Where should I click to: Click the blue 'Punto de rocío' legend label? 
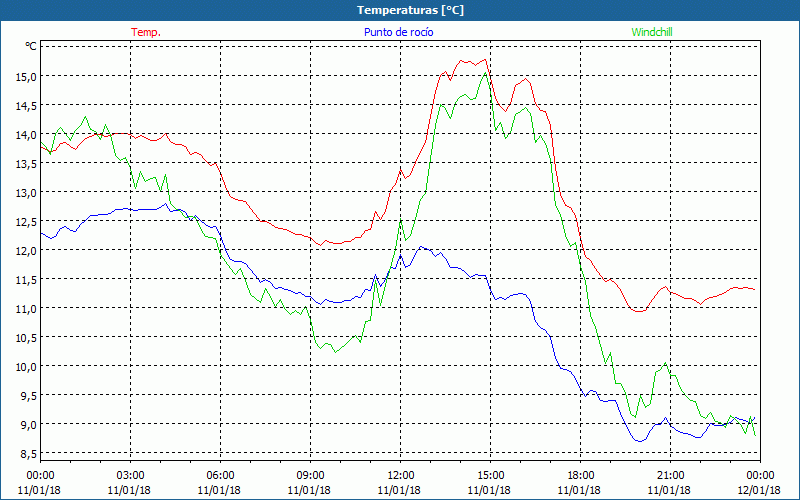click(x=398, y=32)
